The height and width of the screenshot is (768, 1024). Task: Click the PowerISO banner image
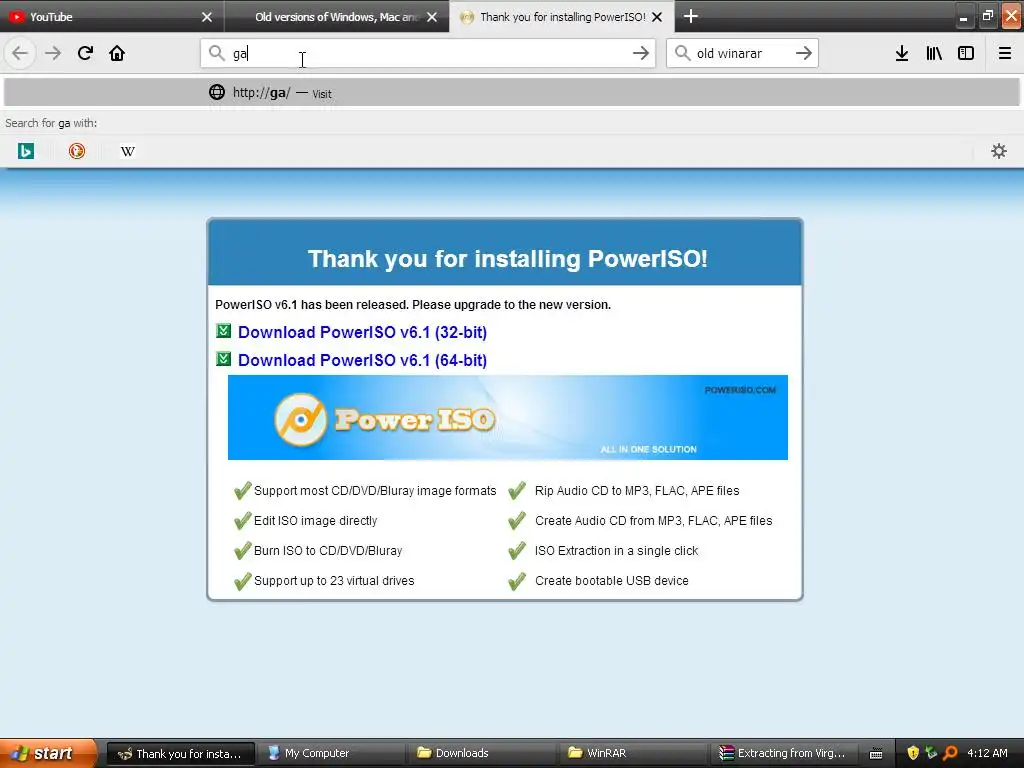(507, 417)
